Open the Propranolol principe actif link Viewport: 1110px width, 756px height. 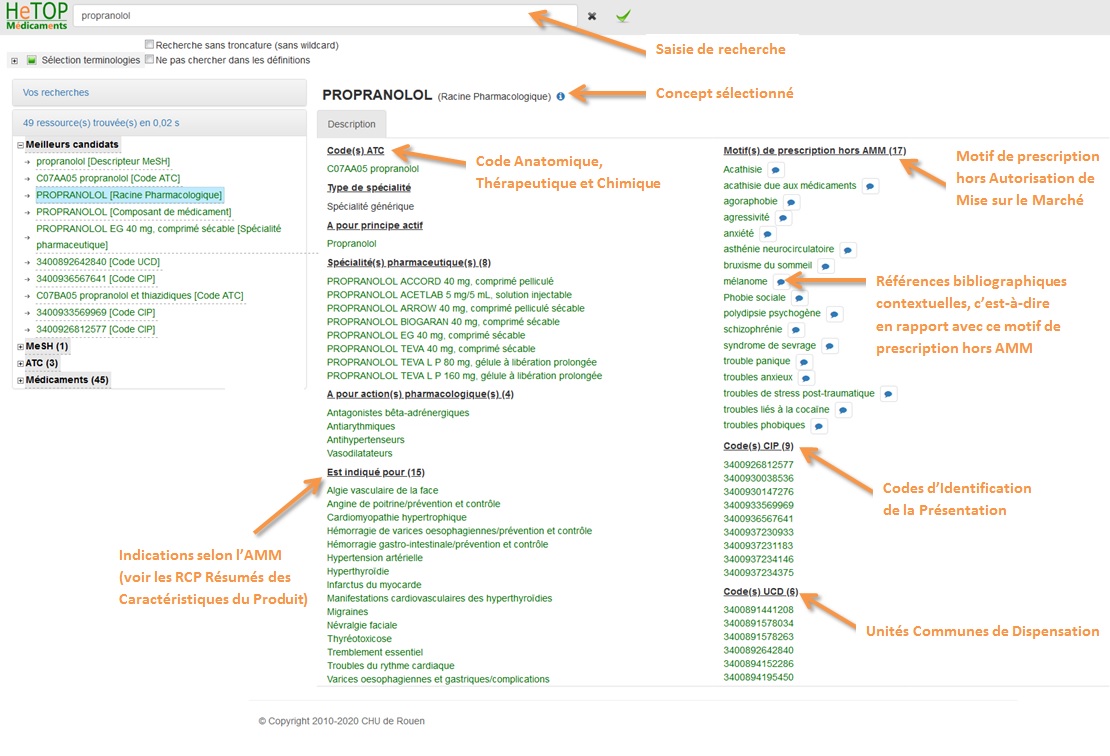352,244
